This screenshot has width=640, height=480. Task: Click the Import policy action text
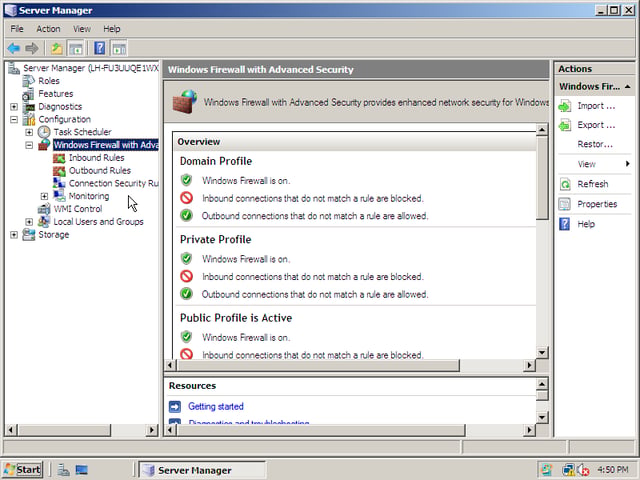pos(596,106)
